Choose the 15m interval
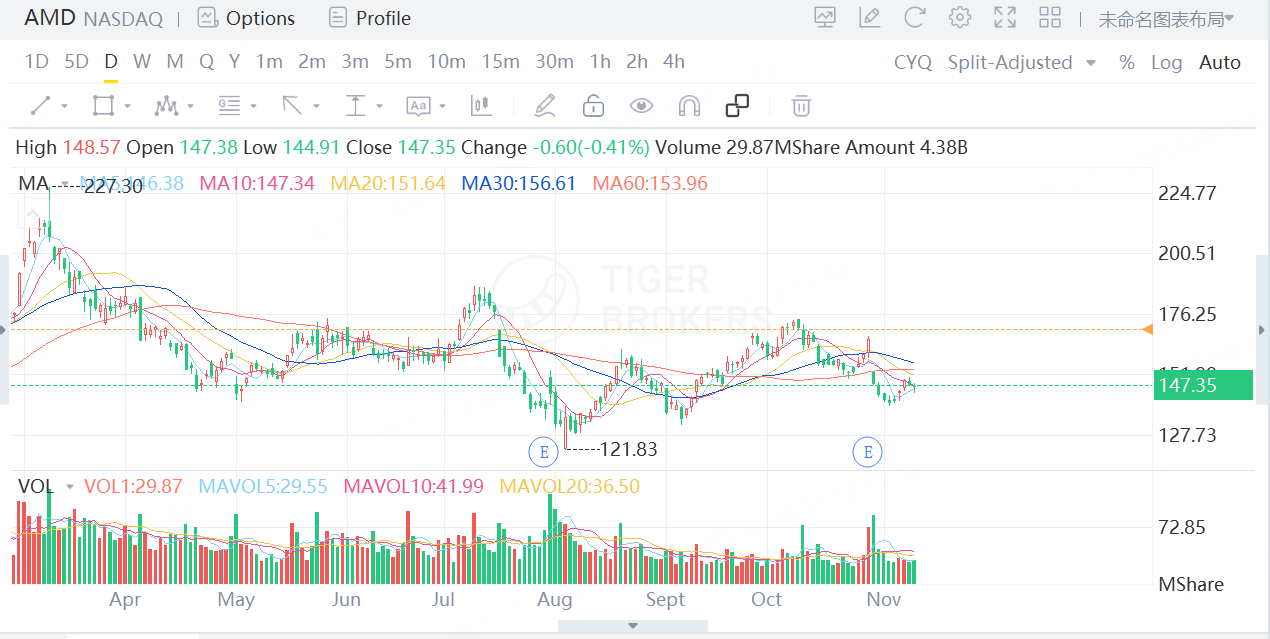The width and height of the screenshot is (1270, 639). (x=500, y=62)
